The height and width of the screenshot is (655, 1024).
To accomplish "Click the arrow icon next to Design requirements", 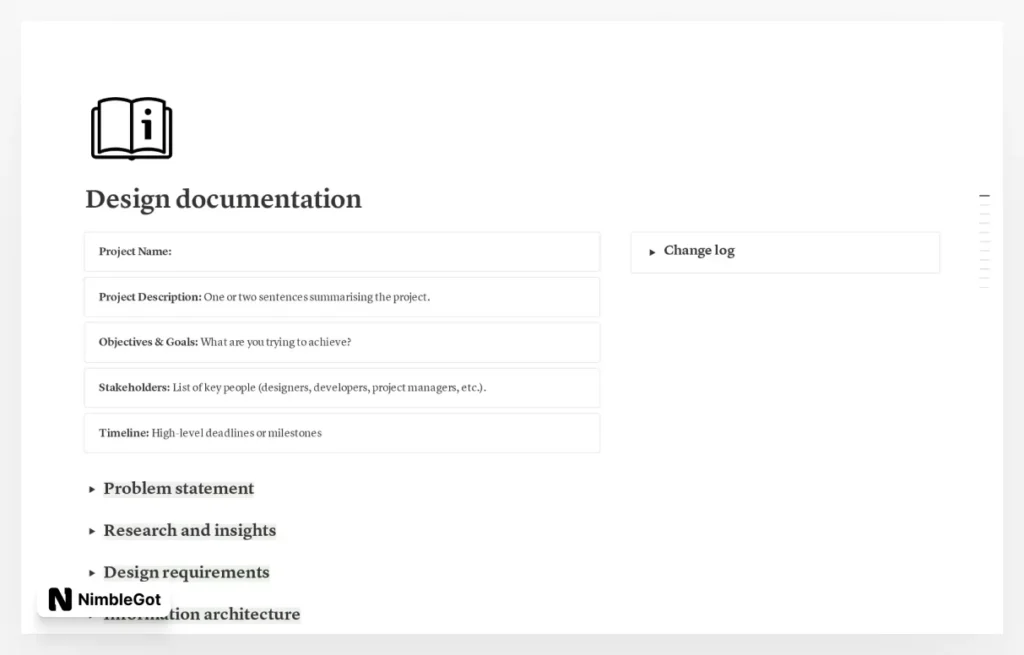I will (x=91, y=572).
